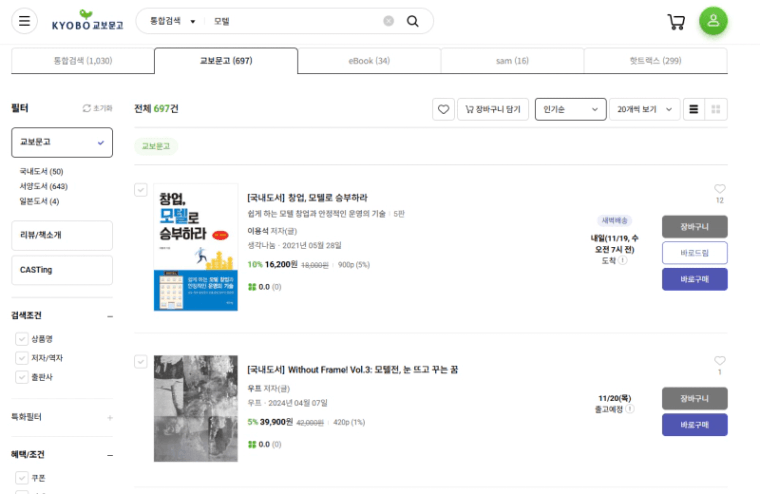Switch to the eBook (34) tab

click(369, 61)
